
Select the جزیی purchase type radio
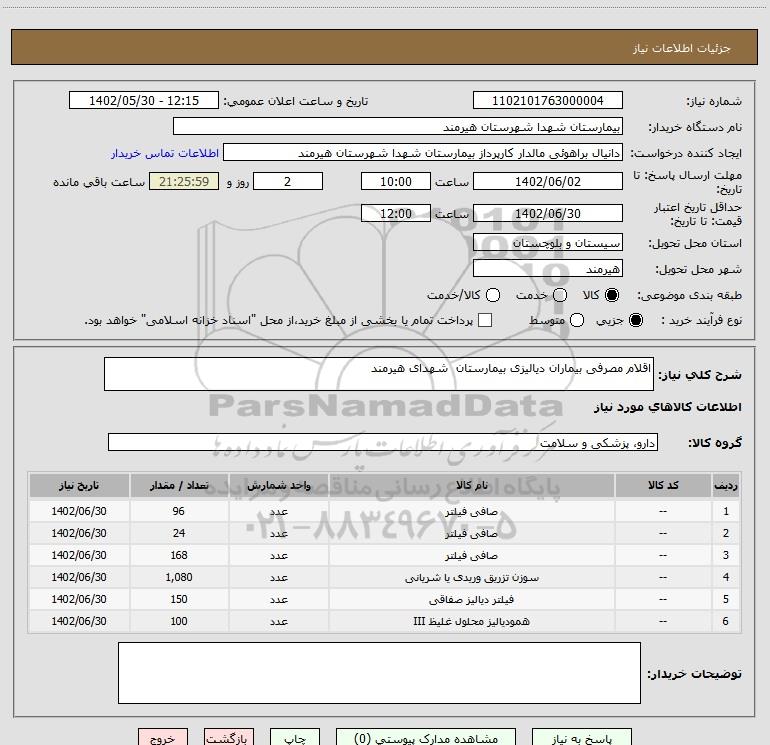(x=635, y=320)
